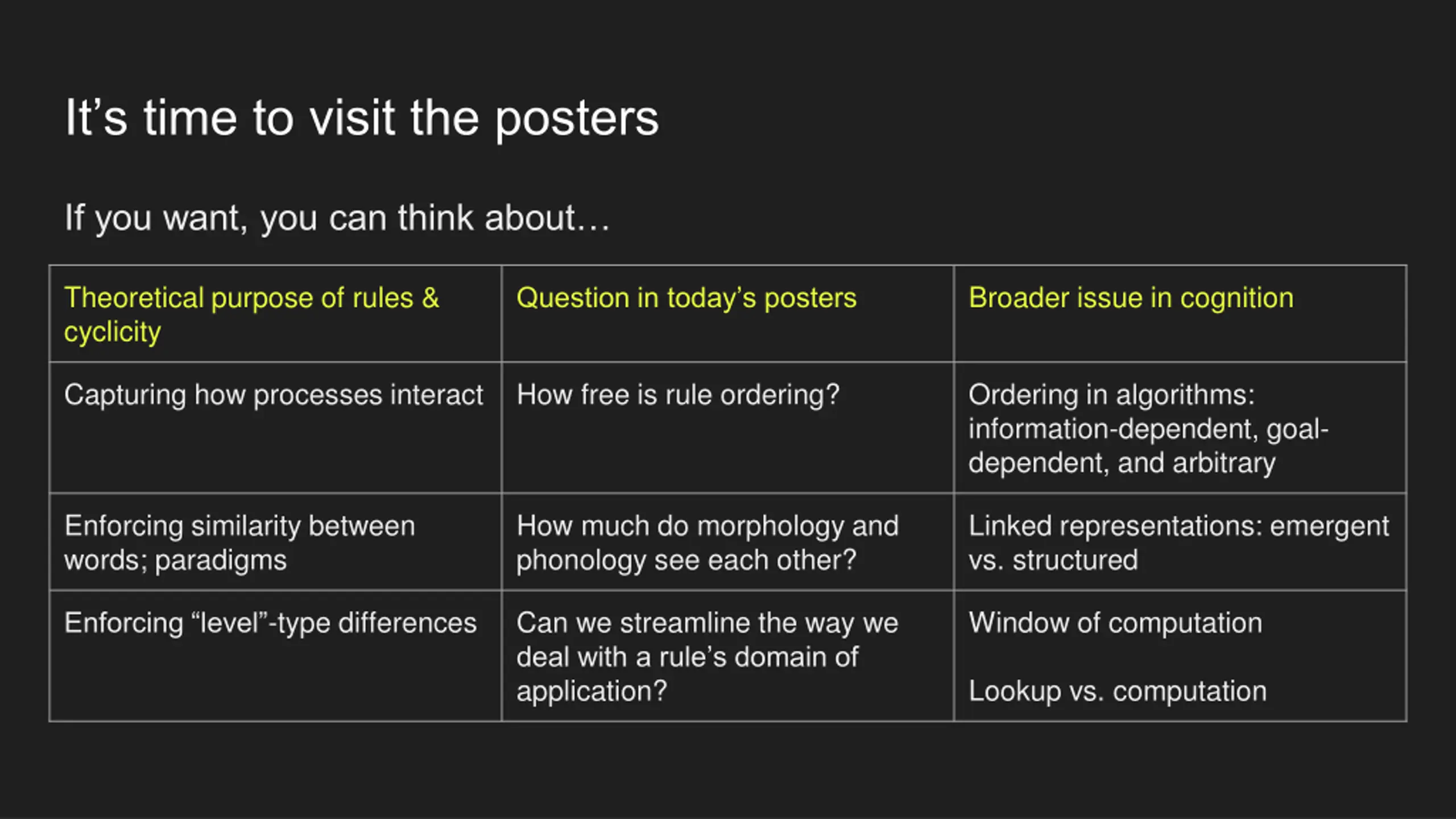Select the 'Linked representations: emergent vs. structured' cell

click(1178, 543)
